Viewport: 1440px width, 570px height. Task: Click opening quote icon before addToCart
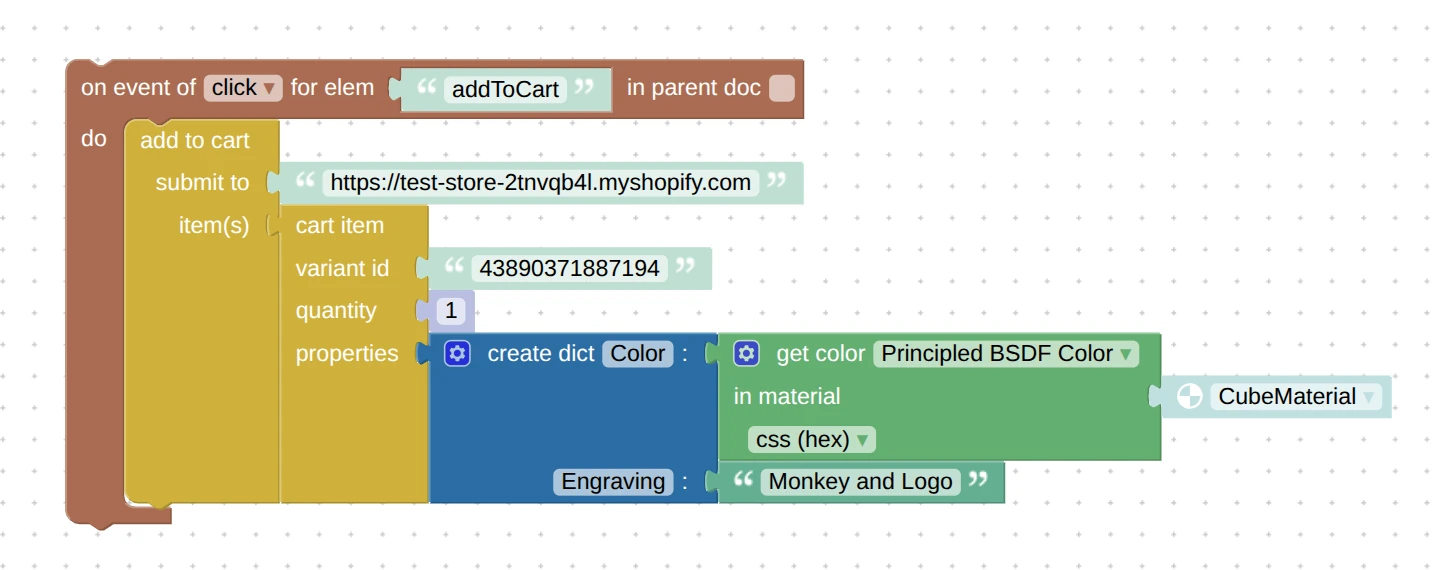(427, 88)
